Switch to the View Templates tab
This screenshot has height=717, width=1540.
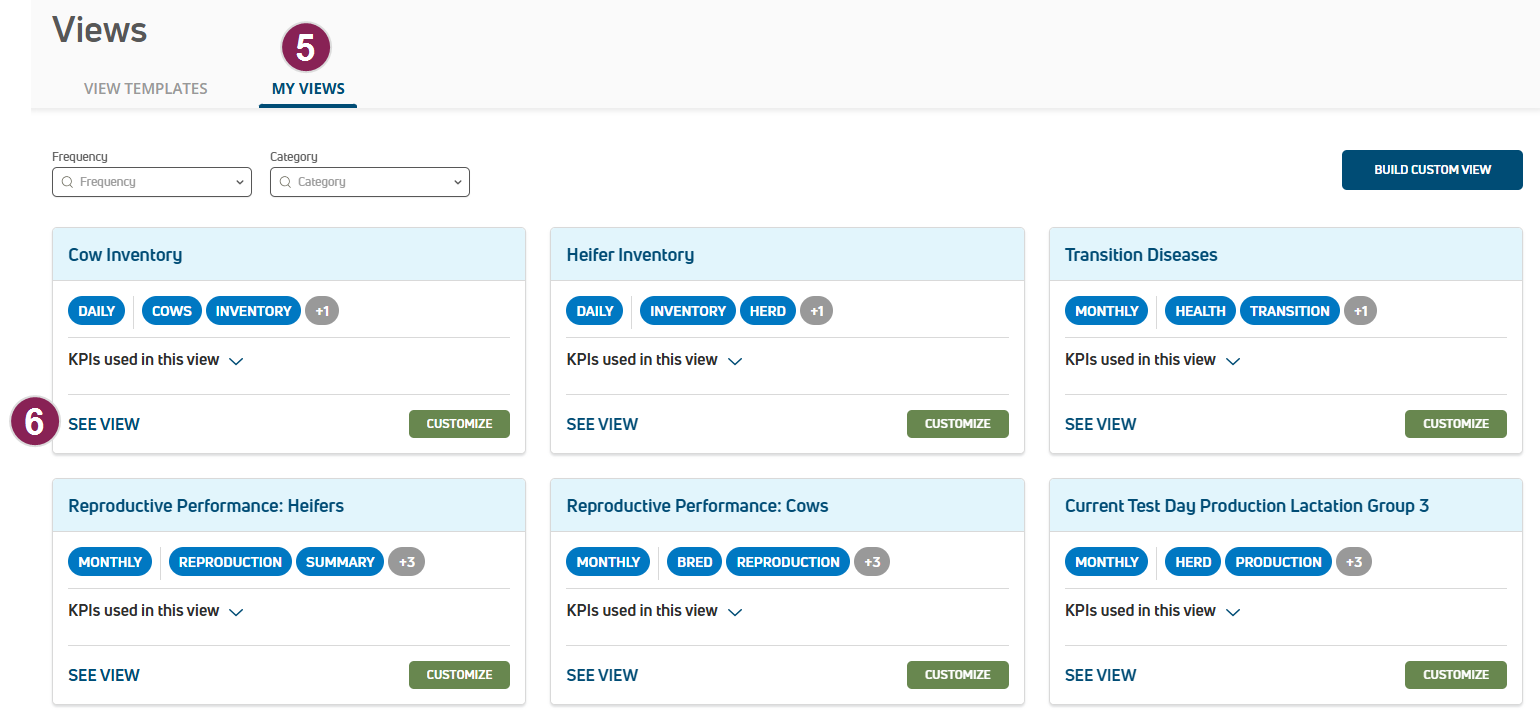[146, 88]
